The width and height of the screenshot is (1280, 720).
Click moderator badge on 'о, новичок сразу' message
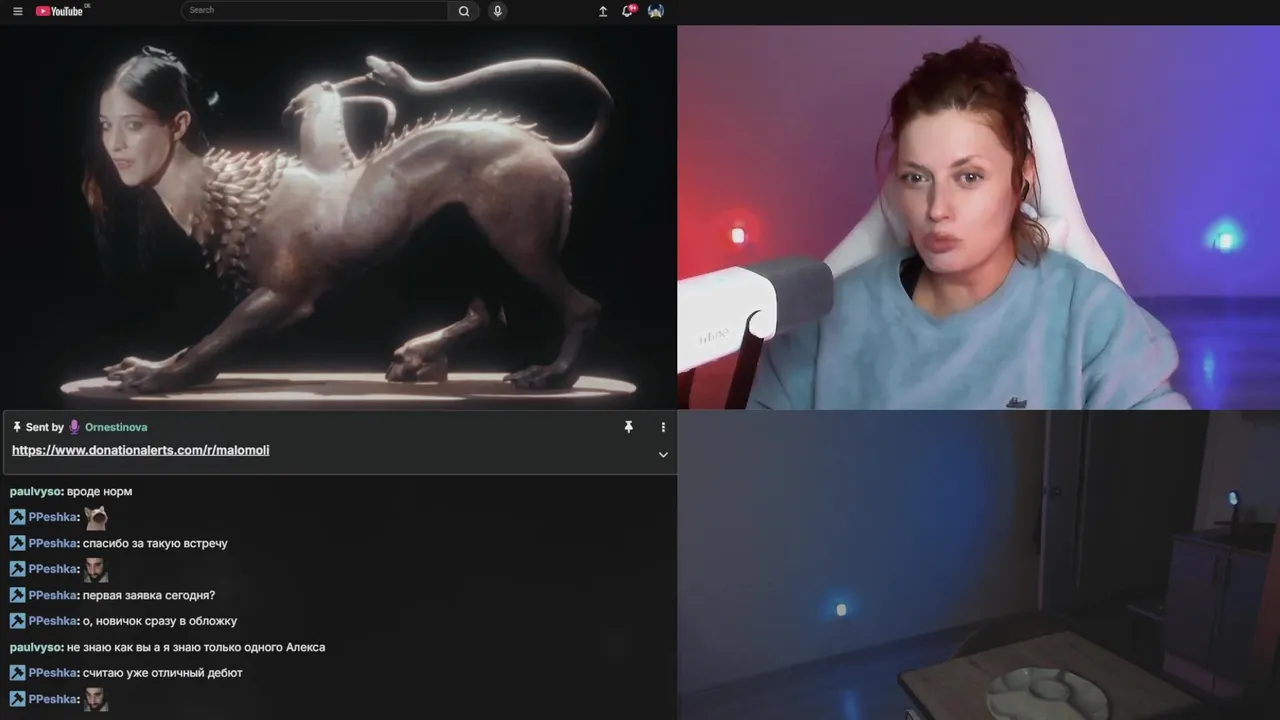coord(17,621)
